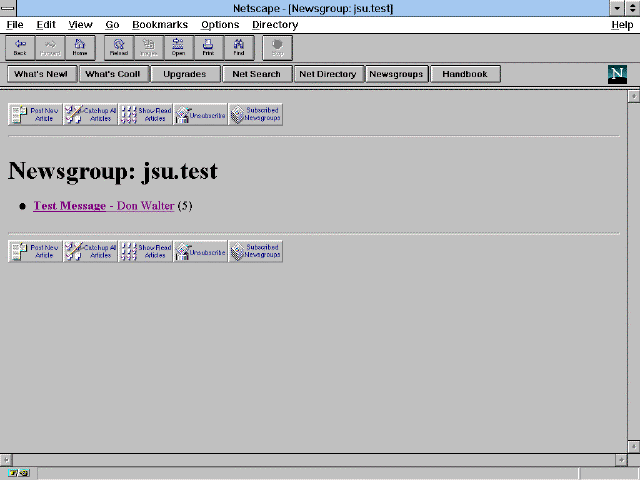This screenshot has height=480, width=640.
Task: Open the Bookmarks menu
Action: click(160, 25)
